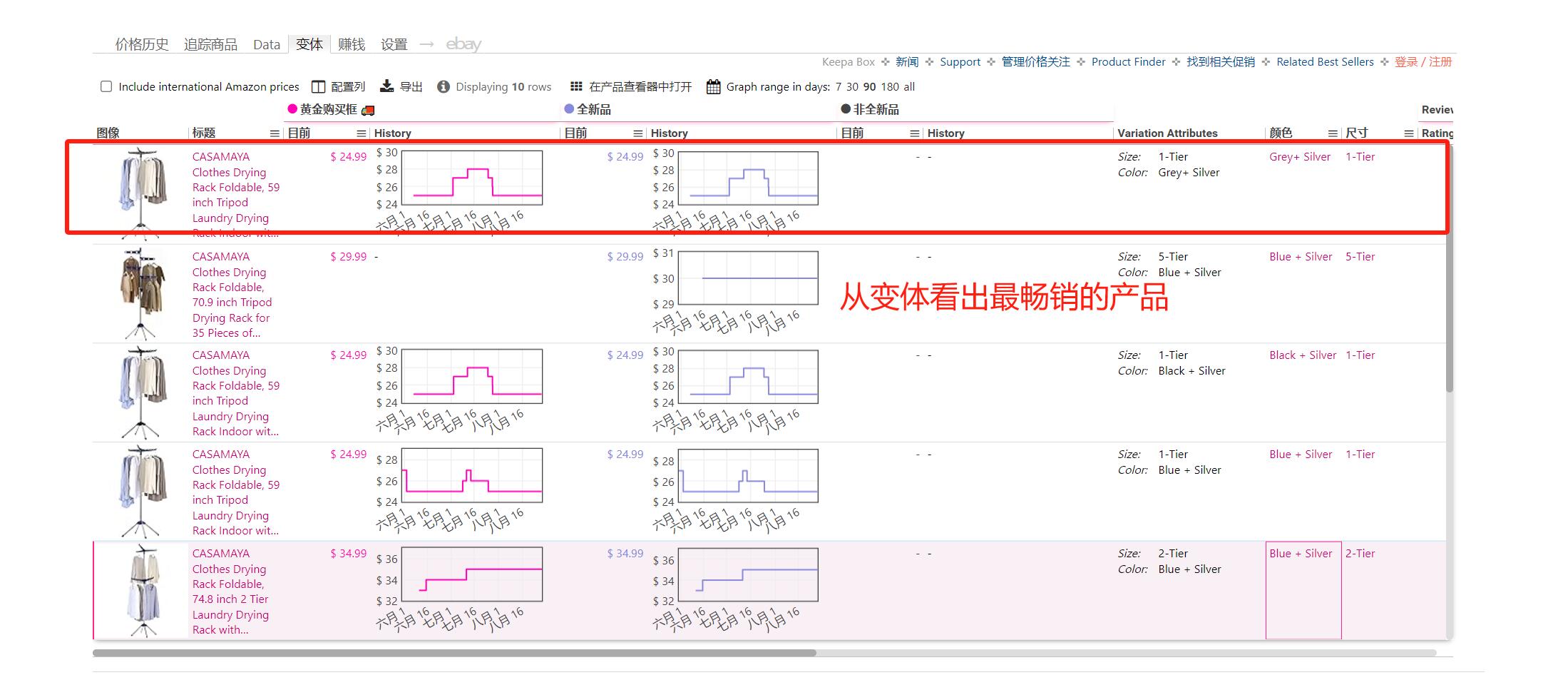Click the Black + Silver product thumbnail
The height and width of the screenshot is (680, 1568).
[x=143, y=392]
